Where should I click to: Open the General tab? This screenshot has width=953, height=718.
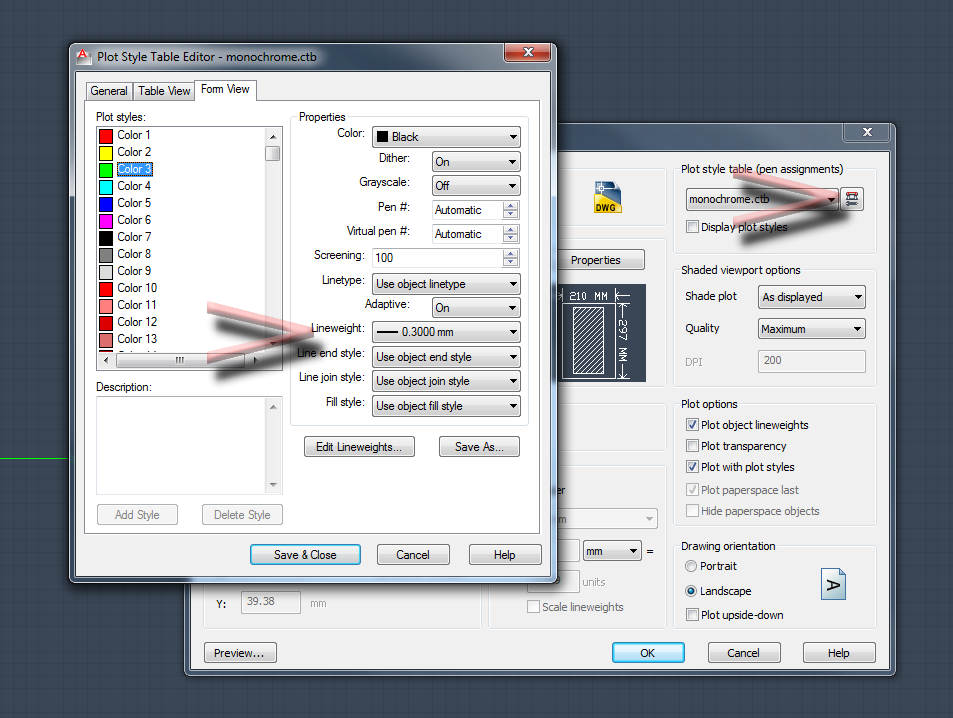point(109,91)
